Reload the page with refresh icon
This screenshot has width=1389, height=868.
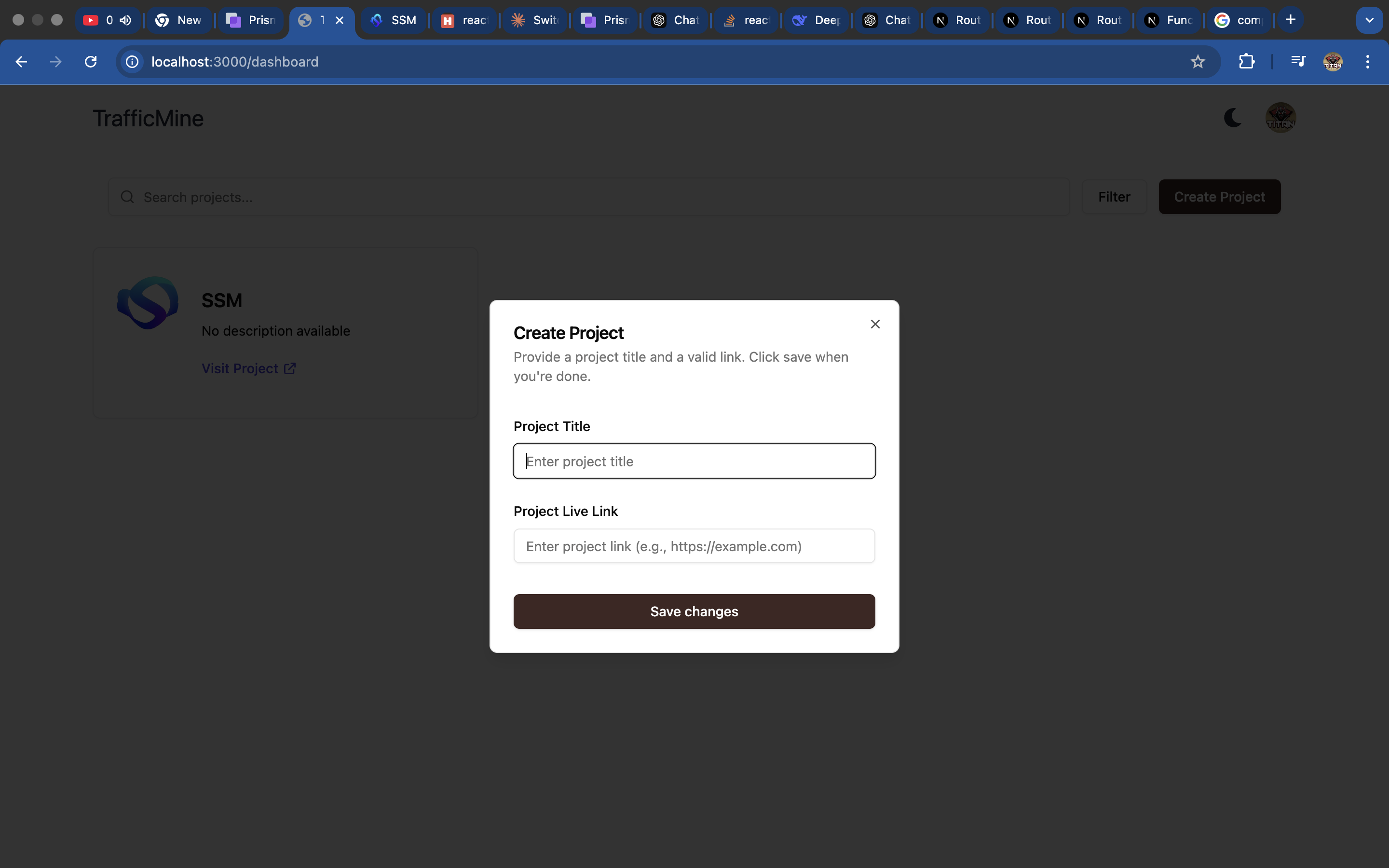(x=91, y=62)
